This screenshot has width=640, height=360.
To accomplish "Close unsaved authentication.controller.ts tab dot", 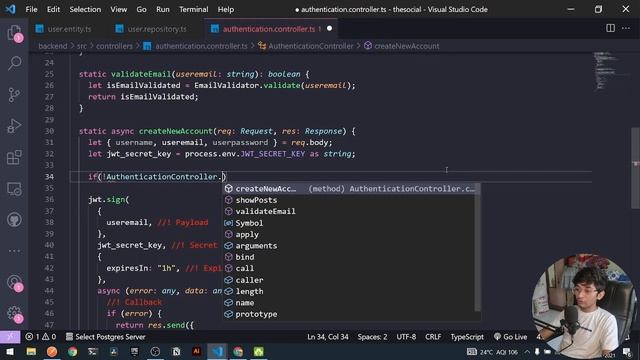I will pos(329,29).
